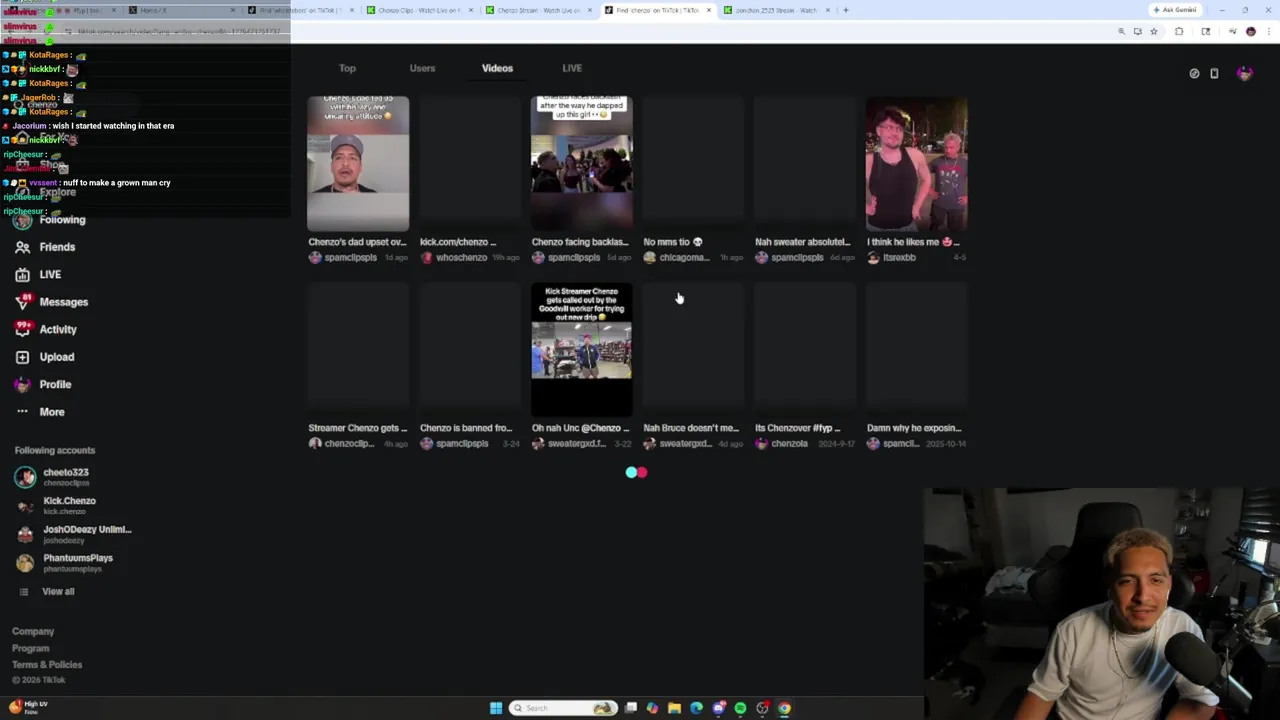The width and height of the screenshot is (1280, 720).
Task: Open the 'Damn why he exposin...' video title
Action: (914, 428)
